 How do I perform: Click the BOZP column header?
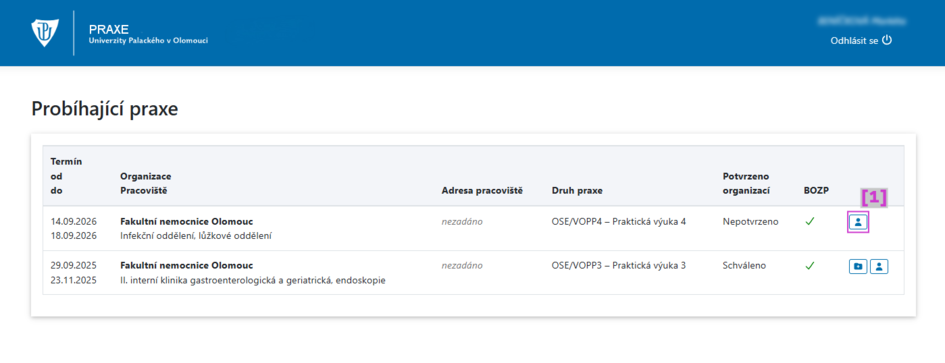click(817, 191)
